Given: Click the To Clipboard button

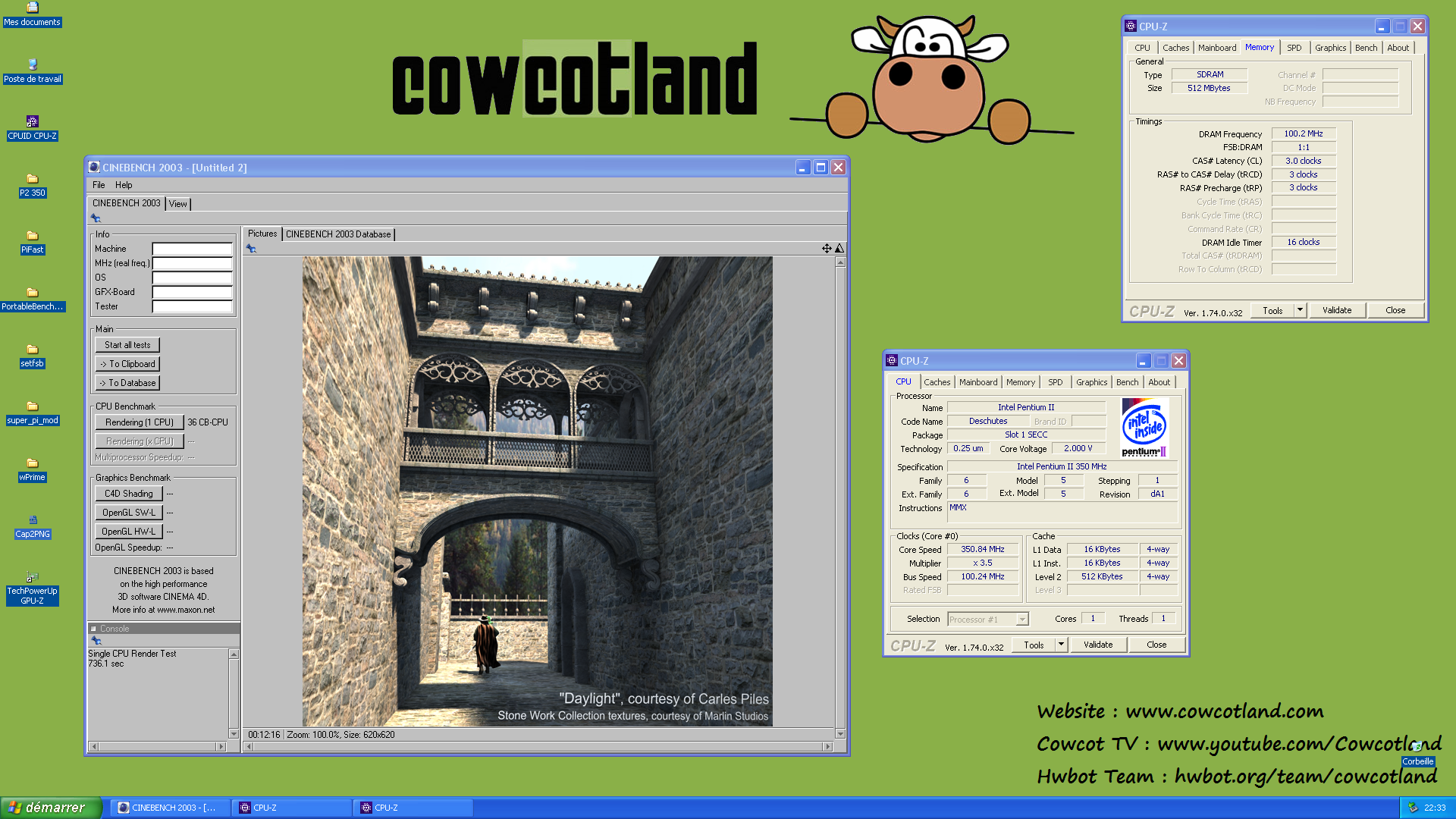Looking at the screenshot, I should click(x=127, y=364).
